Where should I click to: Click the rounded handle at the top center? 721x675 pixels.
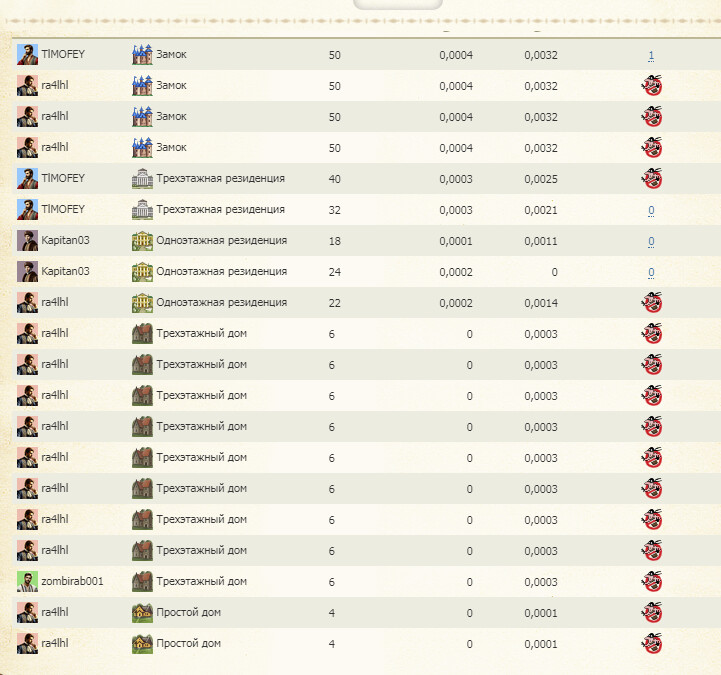[398, 4]
